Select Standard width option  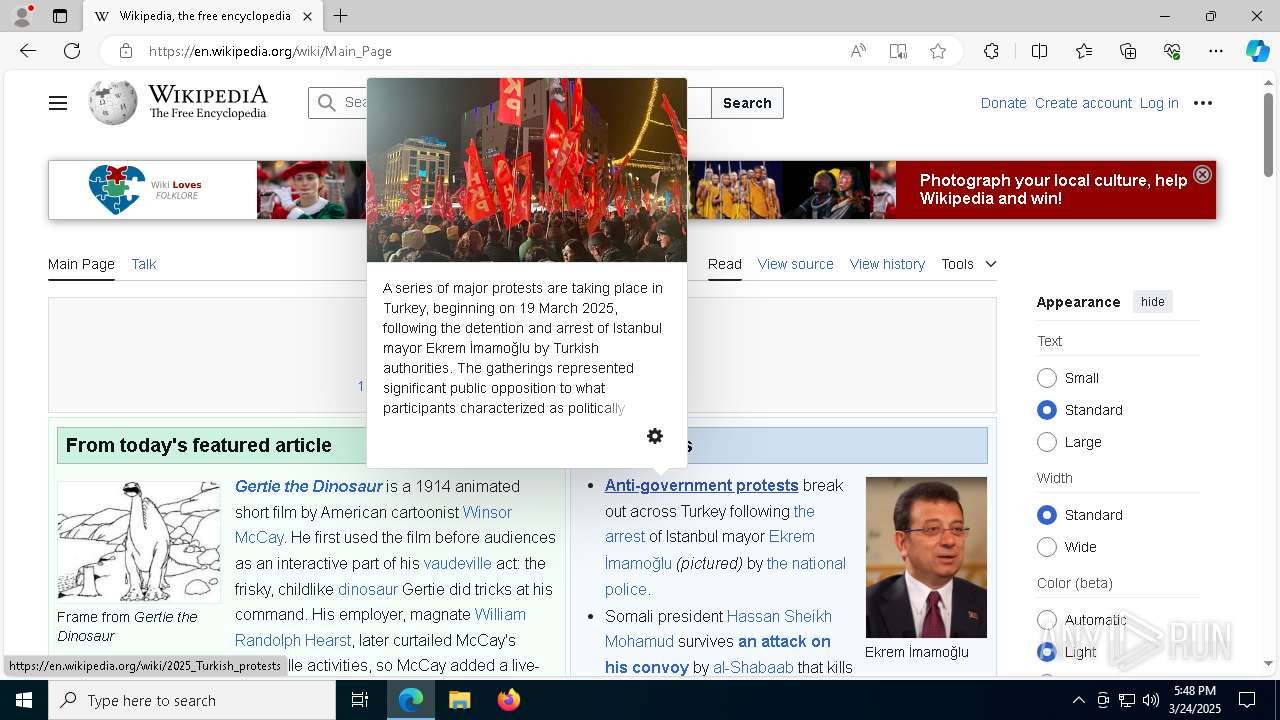pyautogui.click(x=1047, y=515)
